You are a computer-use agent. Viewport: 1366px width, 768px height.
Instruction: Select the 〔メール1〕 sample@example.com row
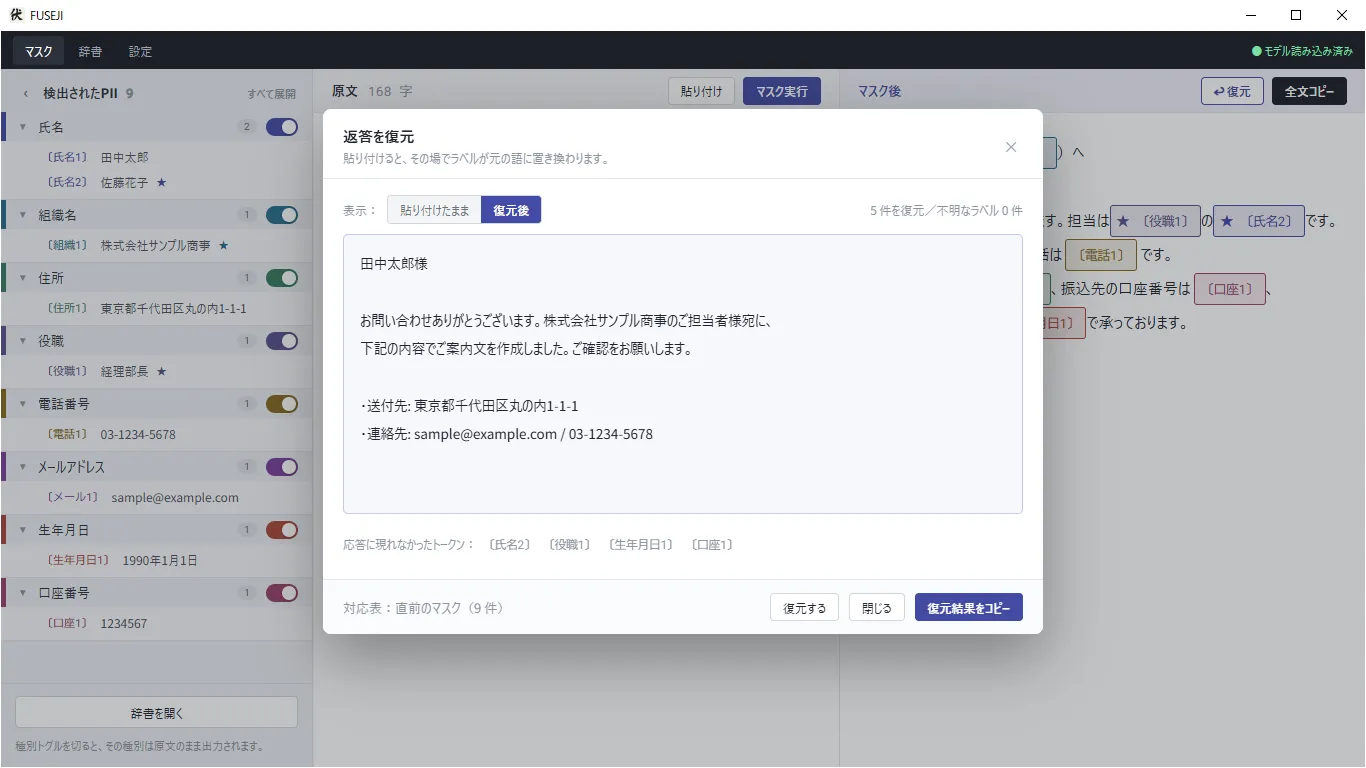click(x=157, y=497)
